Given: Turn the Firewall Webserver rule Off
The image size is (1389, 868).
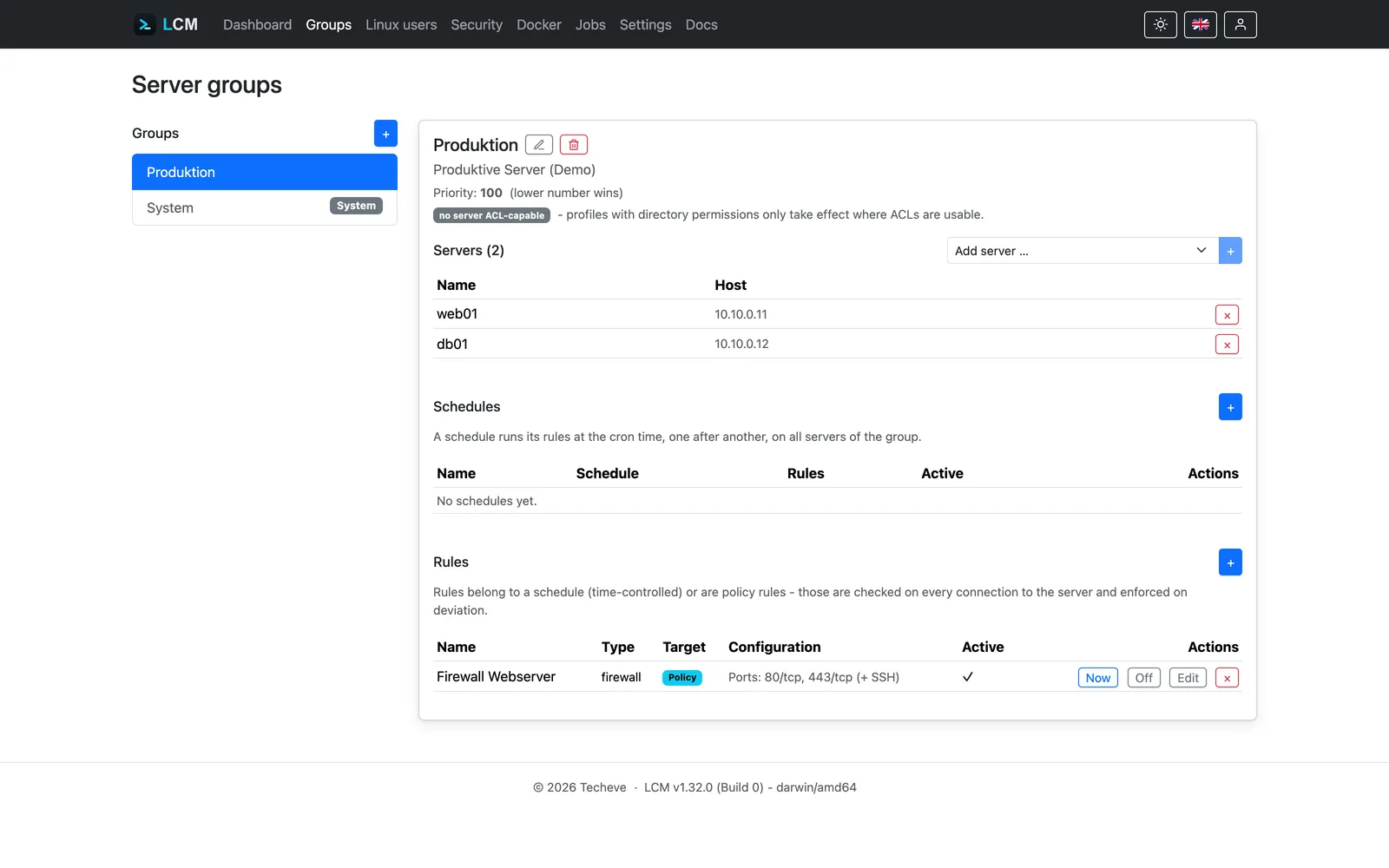Looking at the screenshot, I should pyautogui.click(x=1144, y=678).
